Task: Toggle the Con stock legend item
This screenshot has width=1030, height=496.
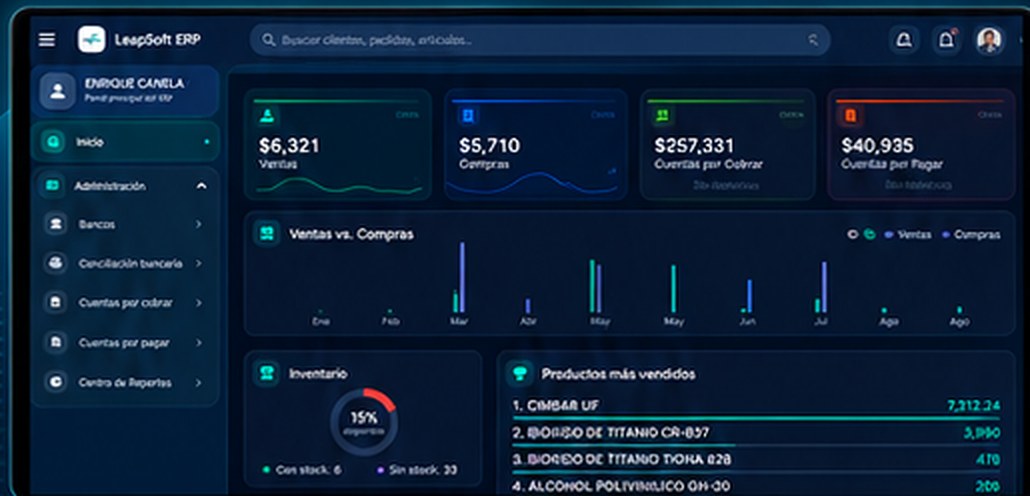Action: click(302, 470)
